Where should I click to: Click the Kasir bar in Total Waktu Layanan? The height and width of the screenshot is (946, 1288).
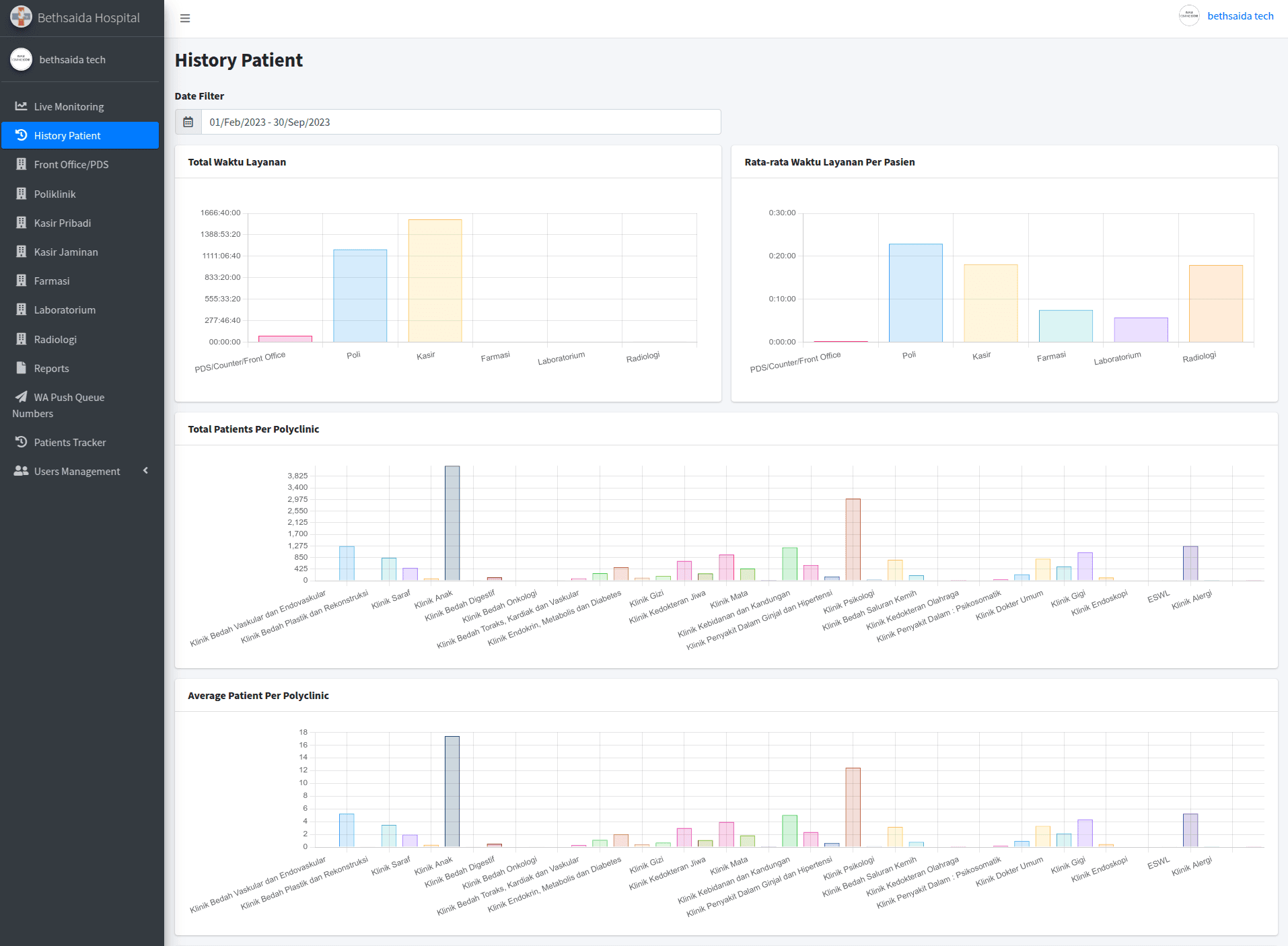pos(435,281)
